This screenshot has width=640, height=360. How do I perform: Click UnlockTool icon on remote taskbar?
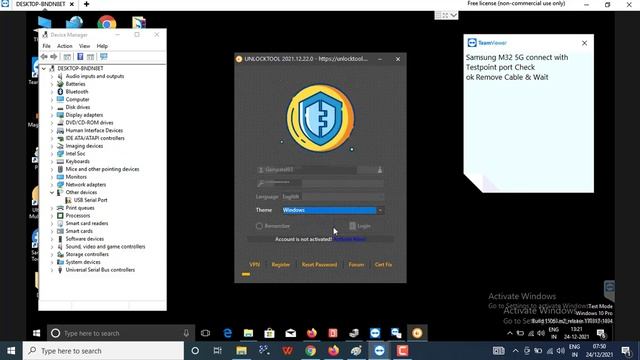417,333
